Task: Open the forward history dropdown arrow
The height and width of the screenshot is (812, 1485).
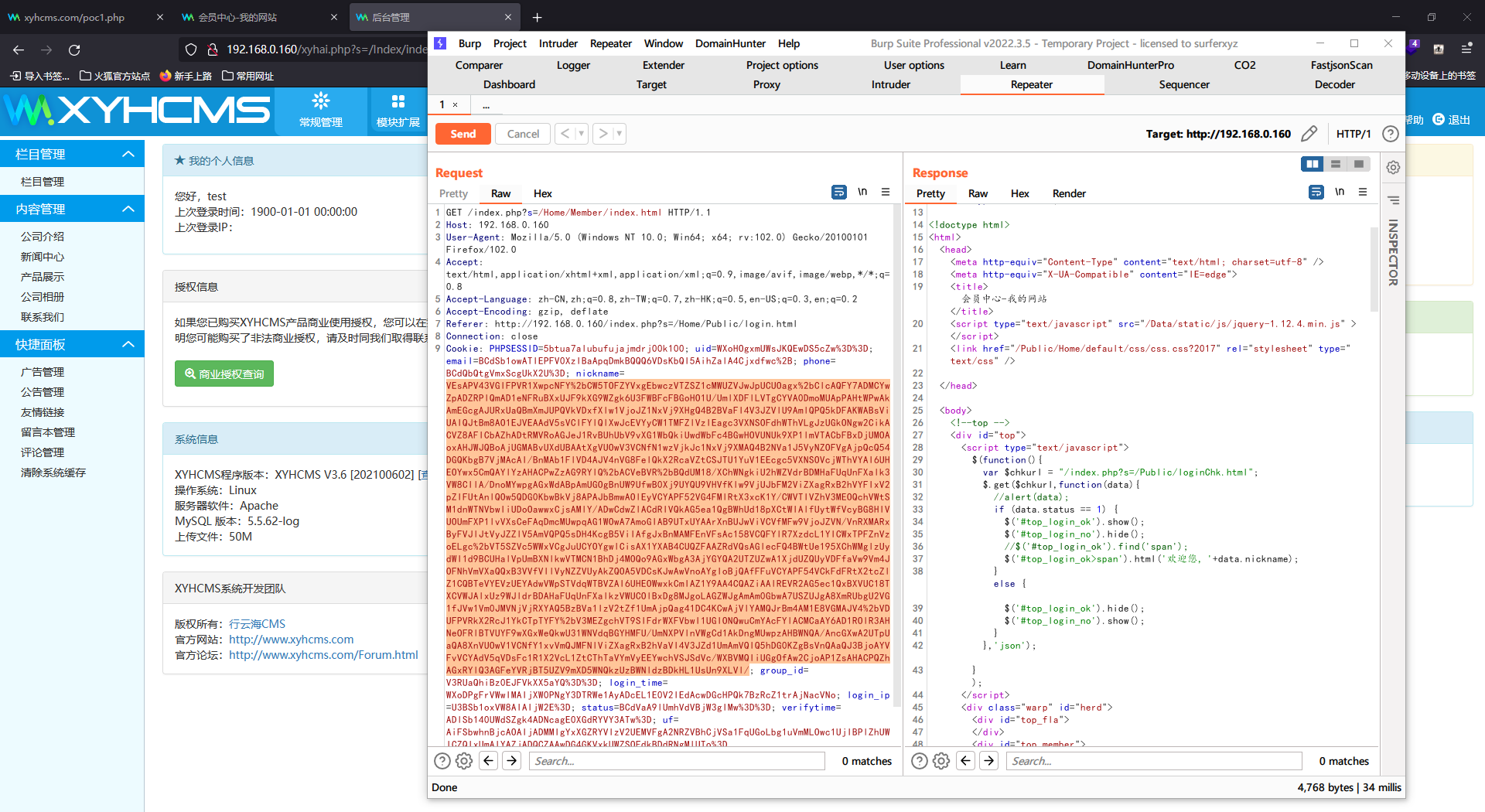Action: click(x=619, y=134)
